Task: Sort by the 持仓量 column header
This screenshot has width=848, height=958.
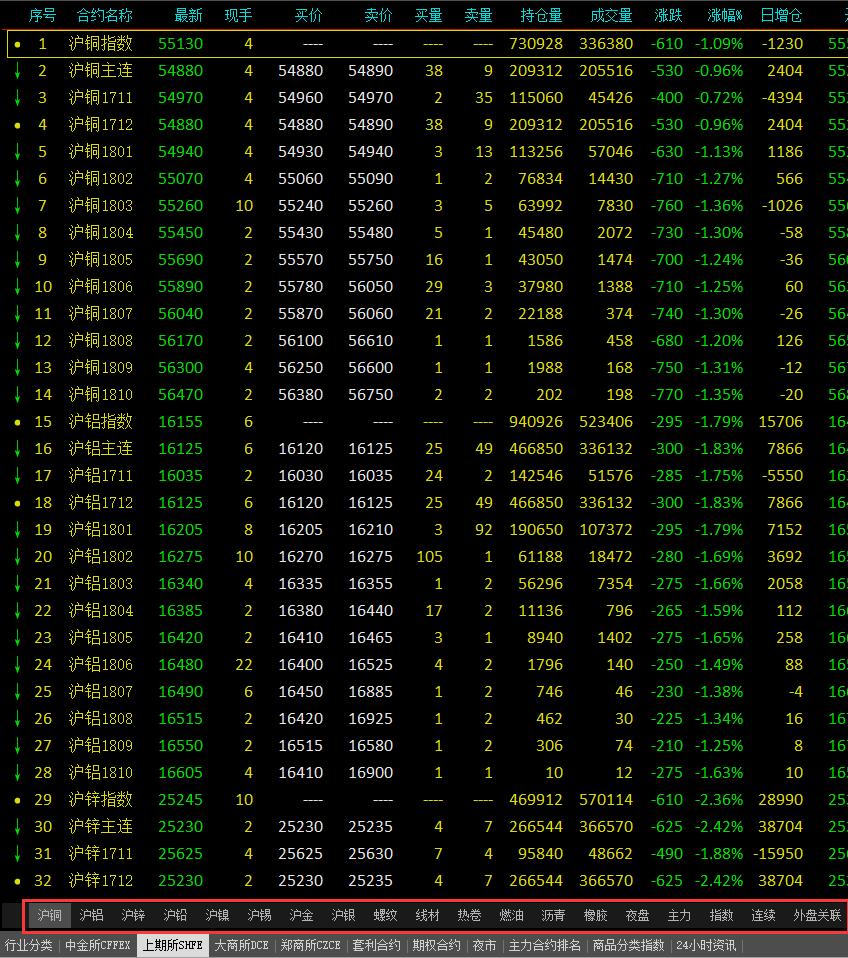Action: tap(541, 16)
